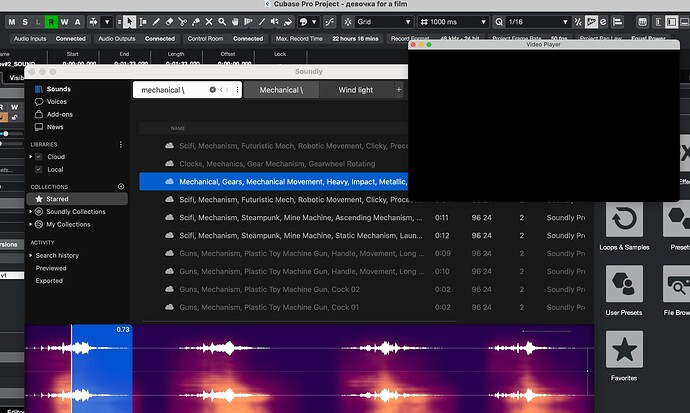Open the color selector dropdown arrow
This screenshot has height=413, width=690.
[x=314, y=22]
